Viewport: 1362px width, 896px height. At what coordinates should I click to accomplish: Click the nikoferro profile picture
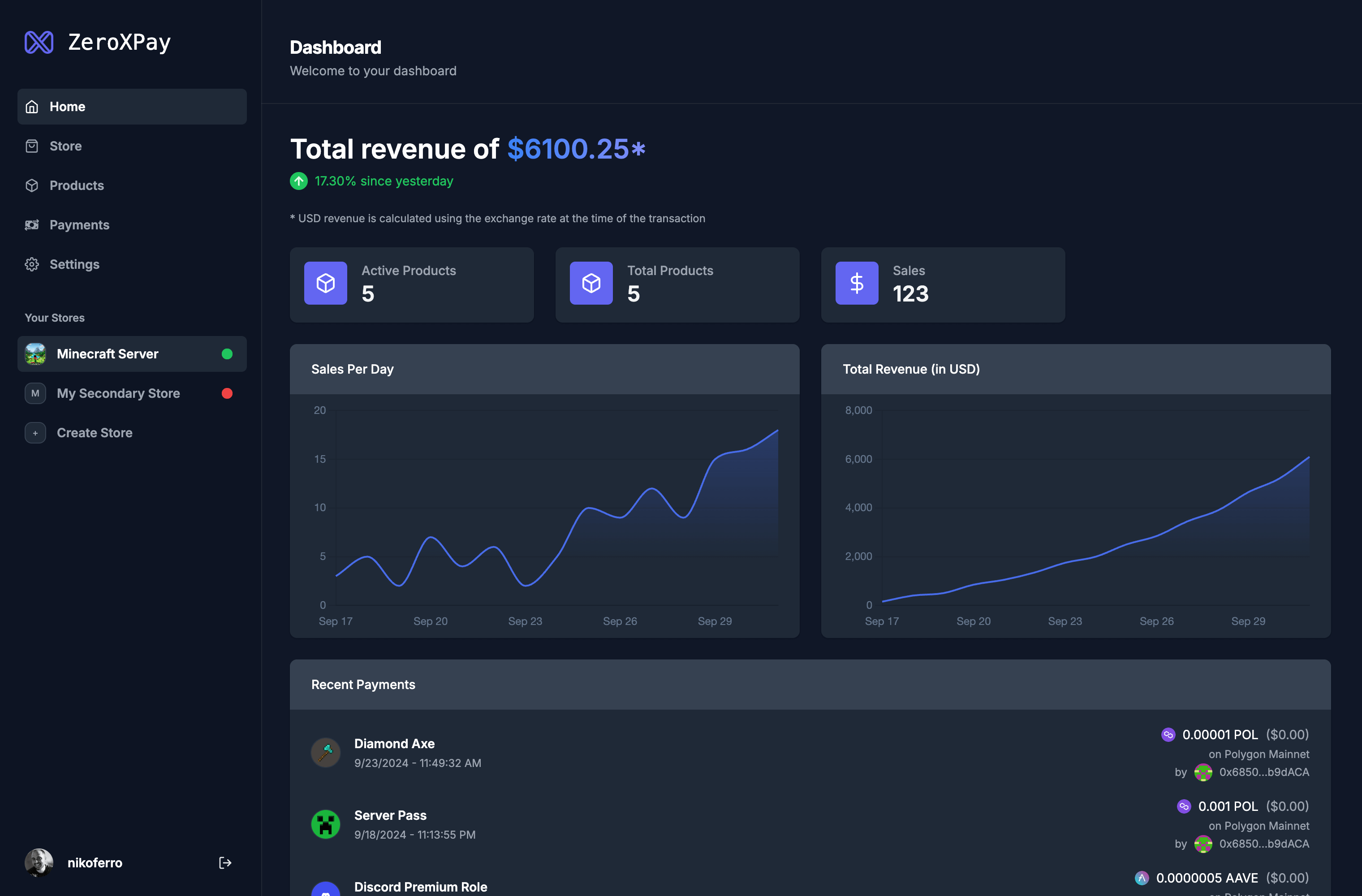point(39,863)
